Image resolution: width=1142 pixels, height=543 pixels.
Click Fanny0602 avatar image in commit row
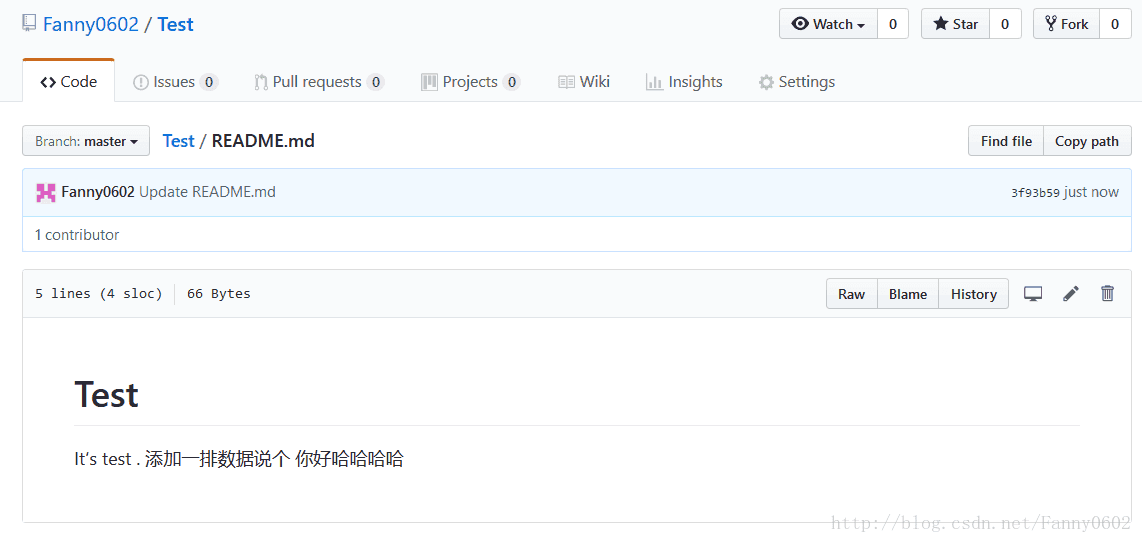(46, 193)
